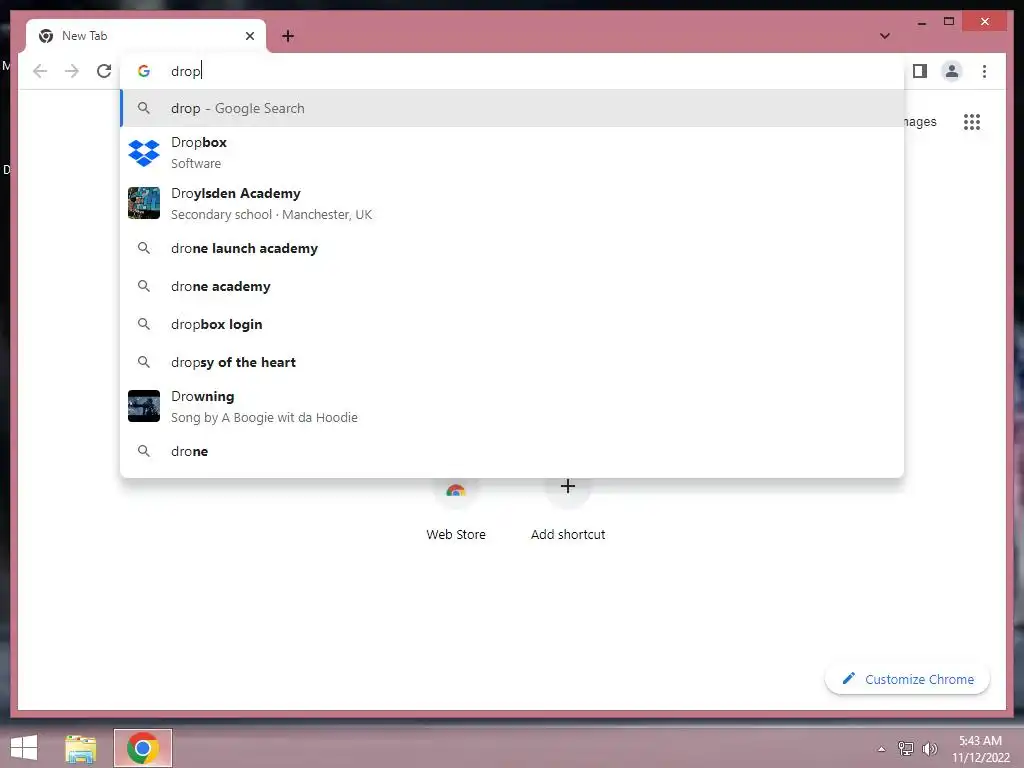Select the Droylsden Academy suggestion
The width and height of the screenshot is (1024, 768).
(x=512, y=203)
